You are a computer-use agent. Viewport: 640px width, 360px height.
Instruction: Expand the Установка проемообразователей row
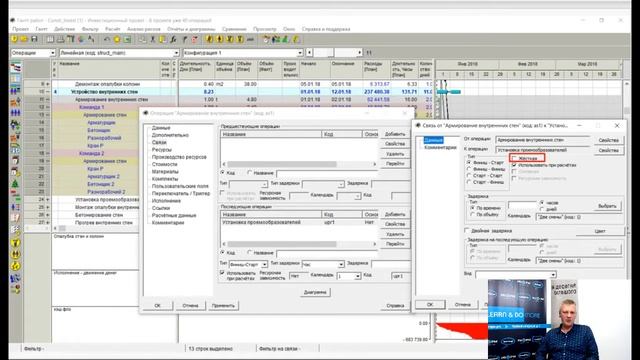tap(48, 200)
